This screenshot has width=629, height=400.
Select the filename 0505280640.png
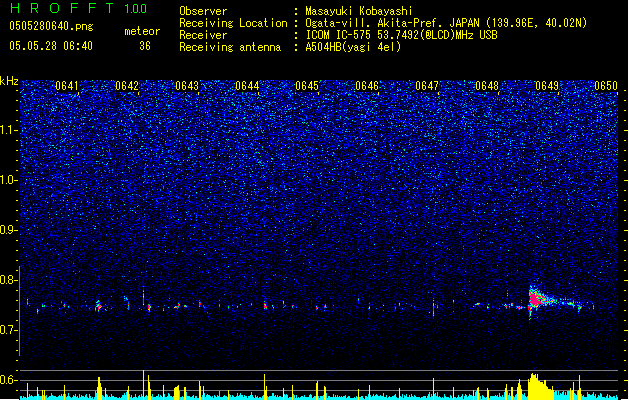(x=51, y=26)
